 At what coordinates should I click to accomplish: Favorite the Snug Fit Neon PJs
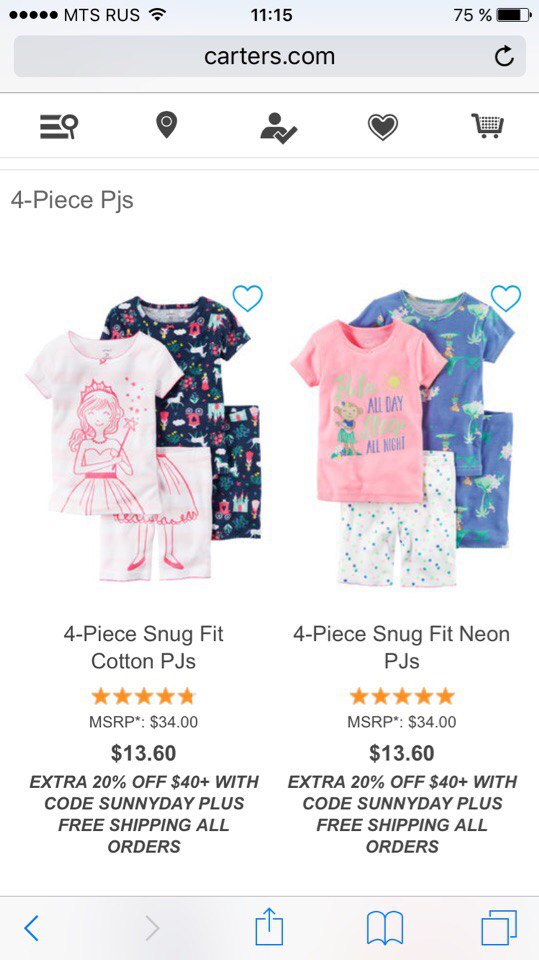point(506,298)
